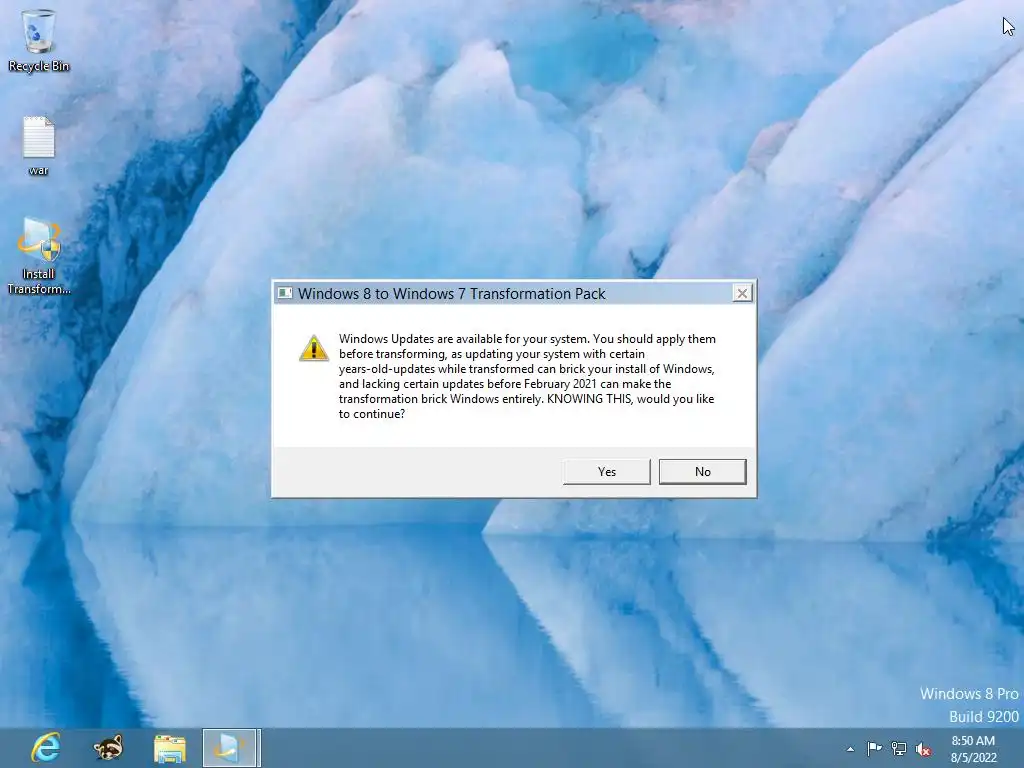Close the Transformation Pack dialog

tap(742, 294)
